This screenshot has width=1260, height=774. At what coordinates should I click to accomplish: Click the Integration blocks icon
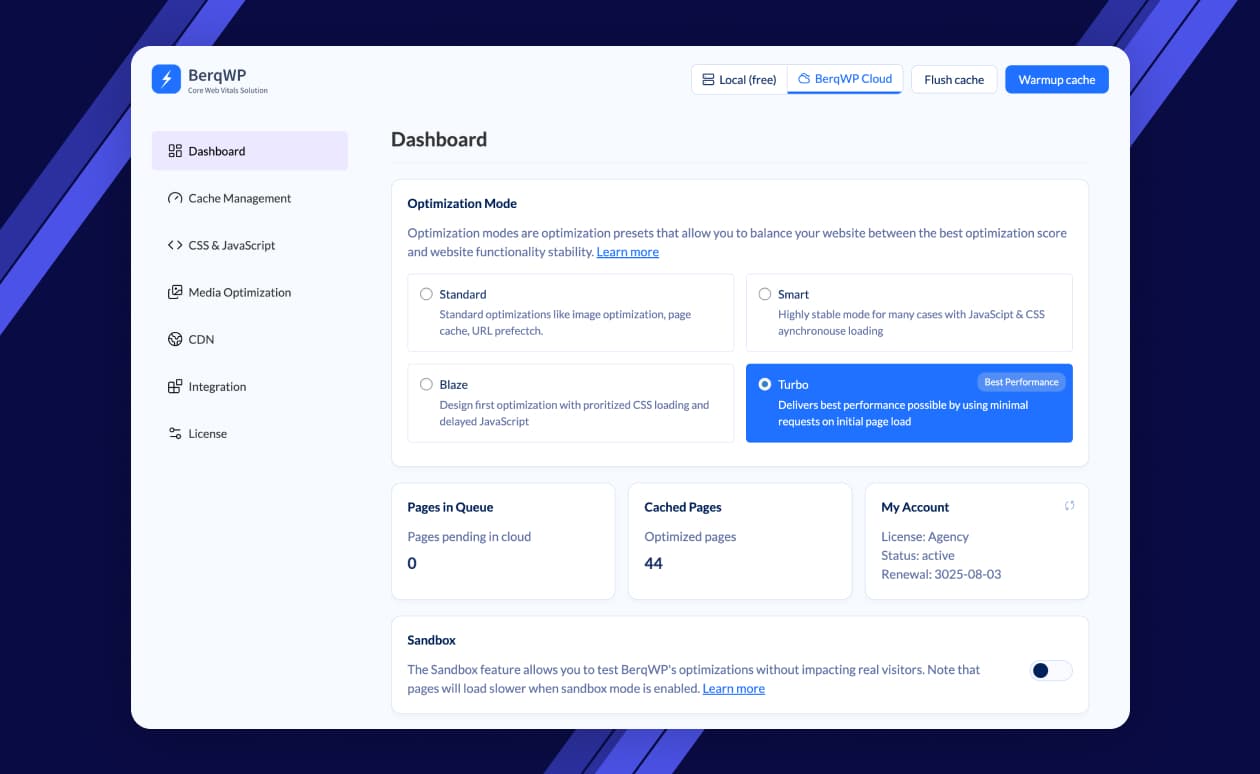tap(175, 386)
